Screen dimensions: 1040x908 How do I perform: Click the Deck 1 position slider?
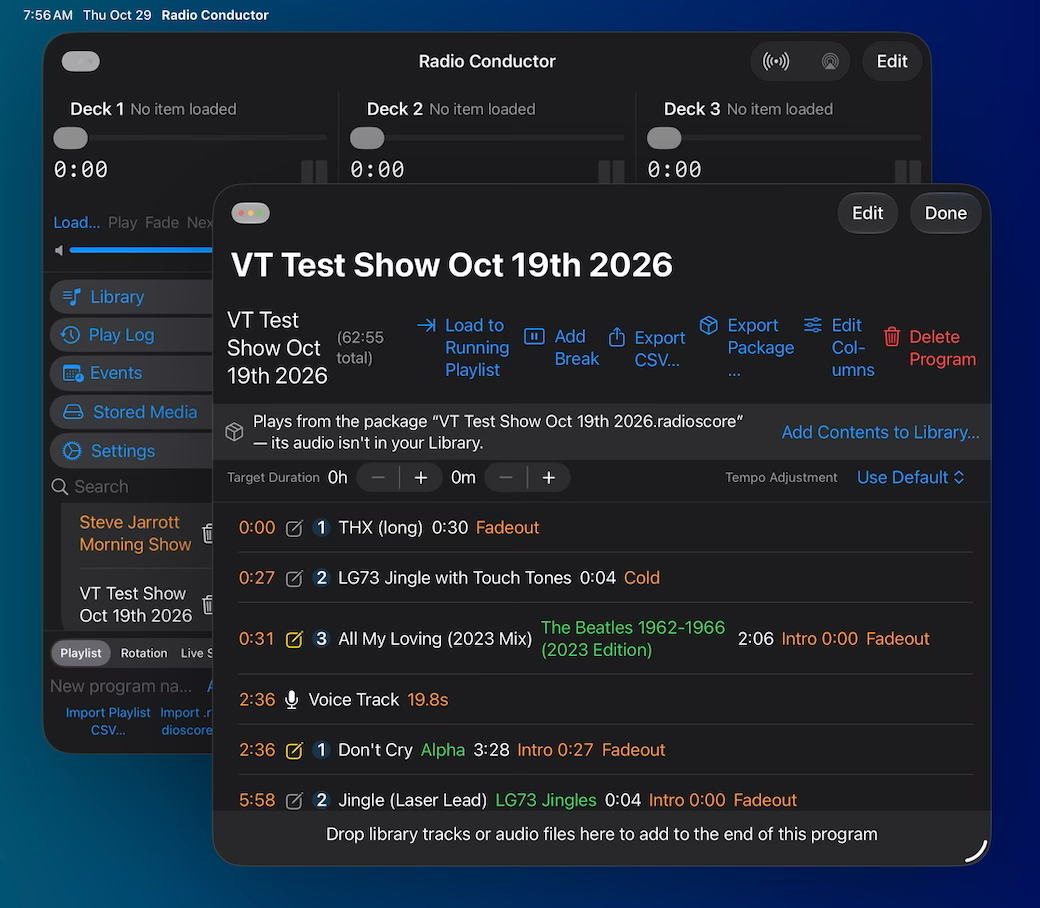tap(190, 138)
